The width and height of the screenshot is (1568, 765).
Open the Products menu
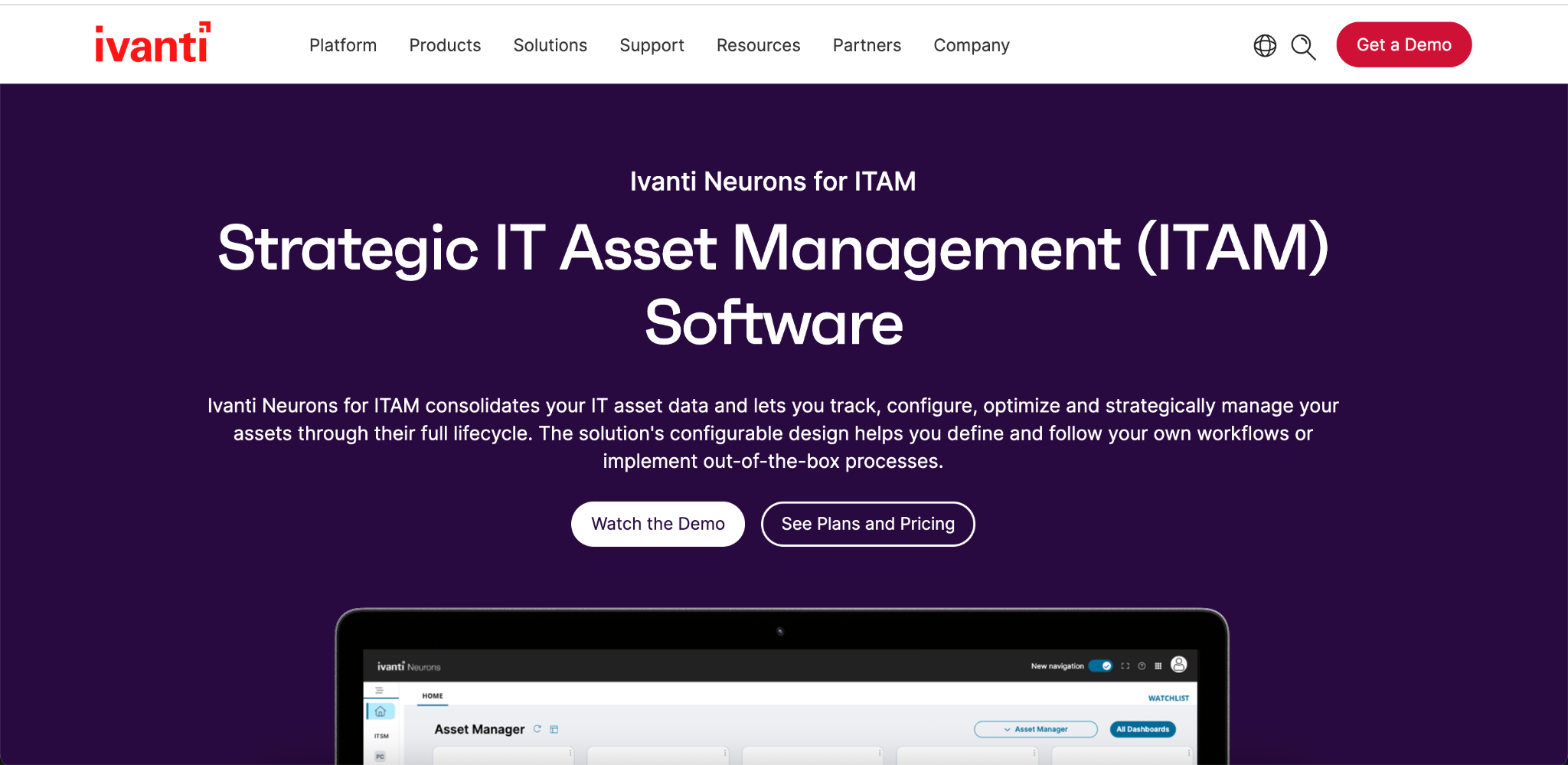445,45
